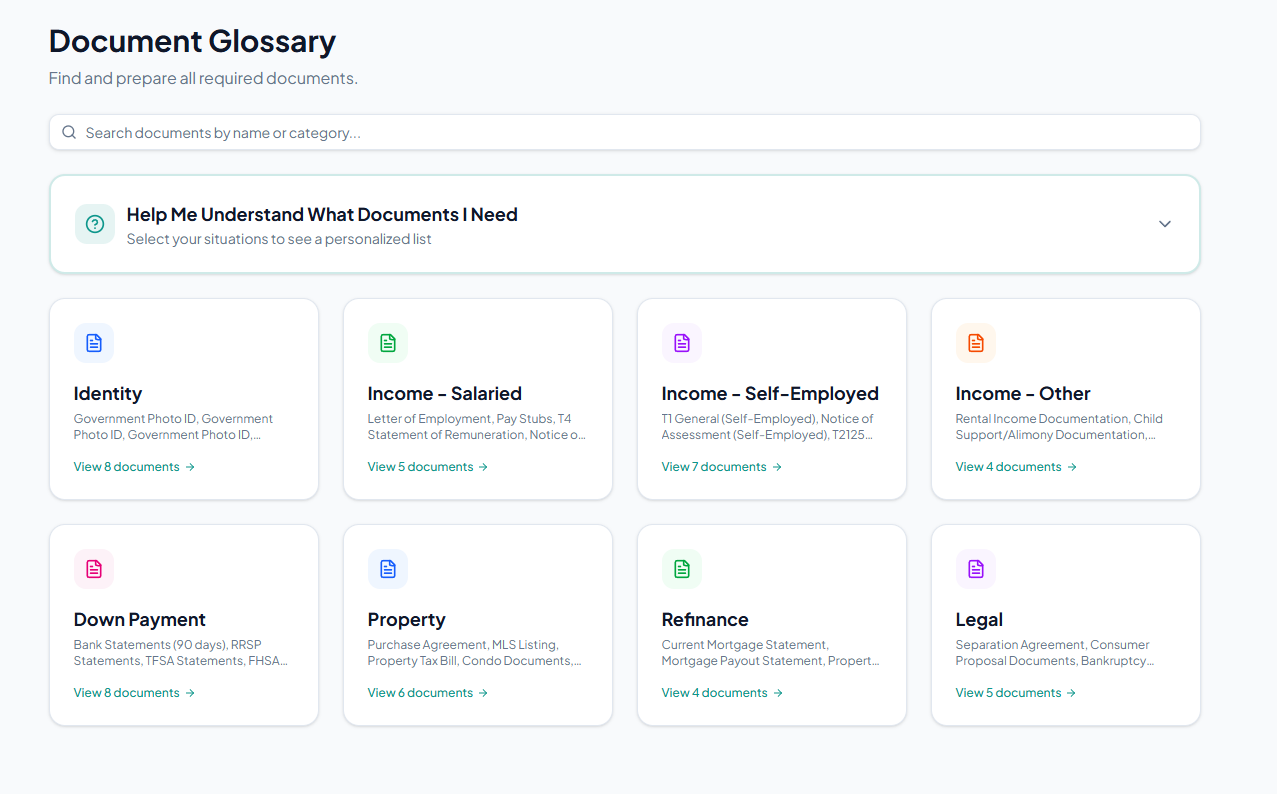
Task: View 7 documents in Income – Self-Employed
Action: point(721,466)
